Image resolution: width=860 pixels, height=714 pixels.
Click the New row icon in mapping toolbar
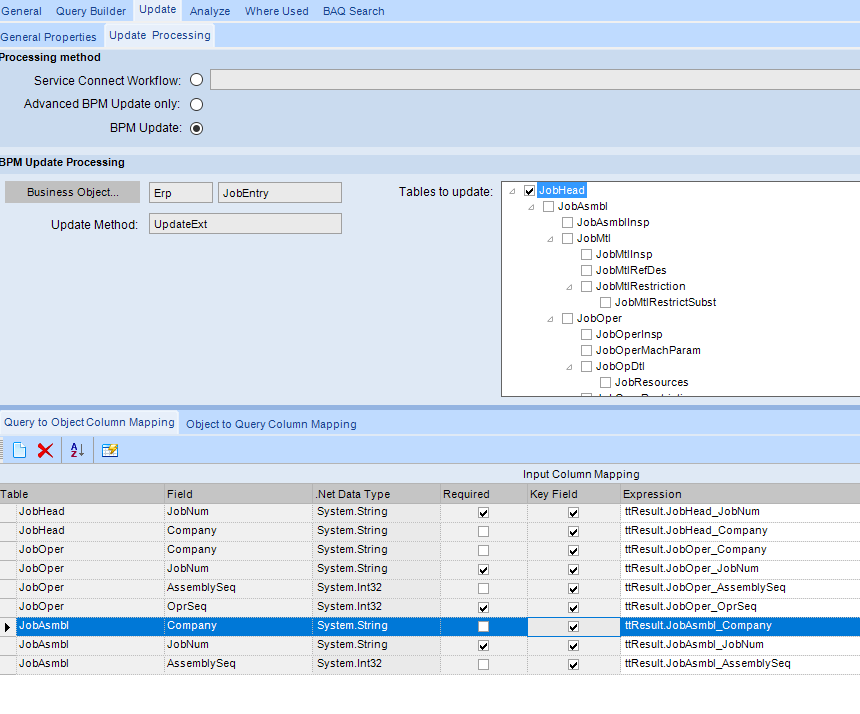19,451
